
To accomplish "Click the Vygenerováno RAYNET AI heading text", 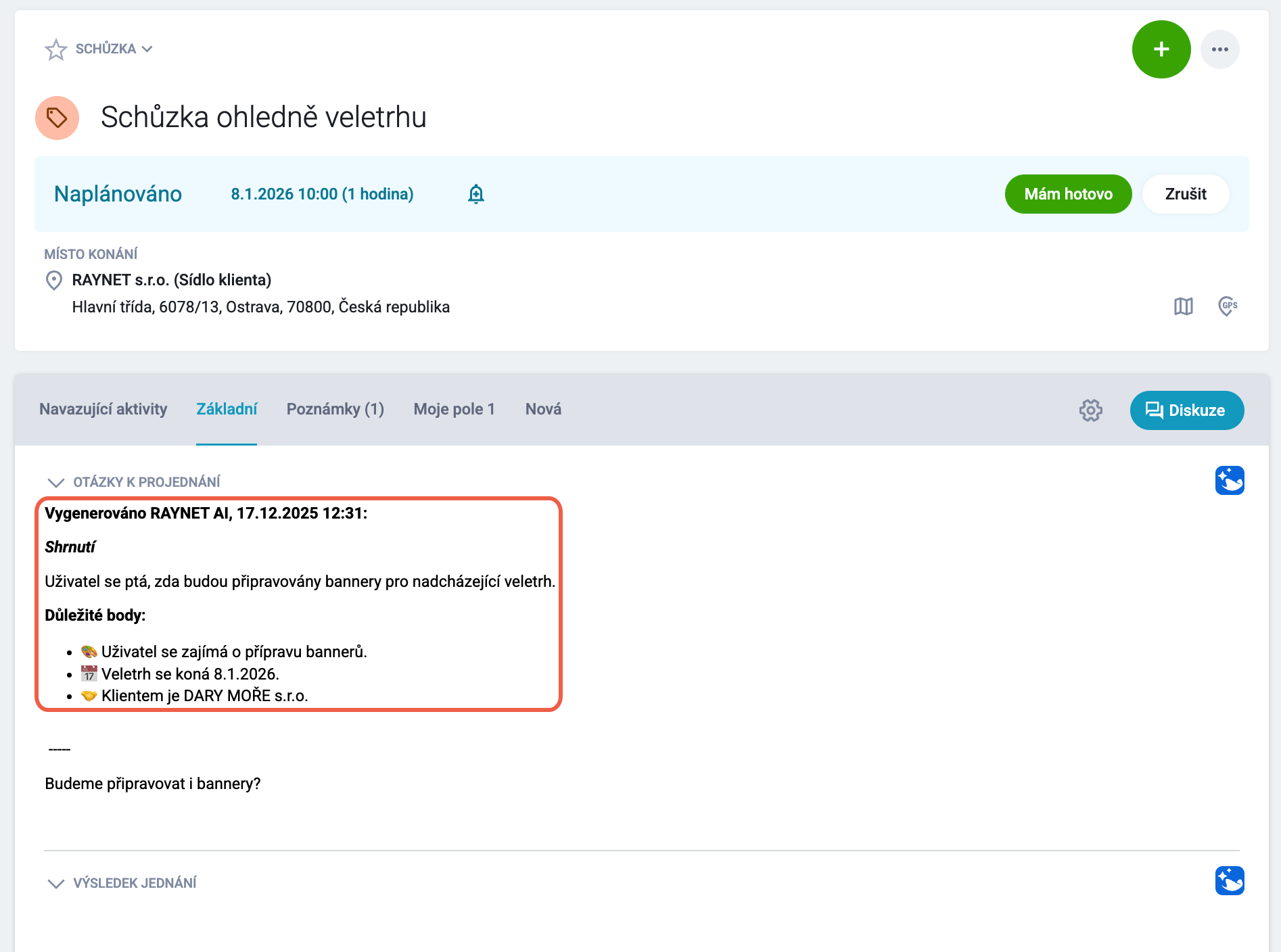I will click(x=206, y=513).
